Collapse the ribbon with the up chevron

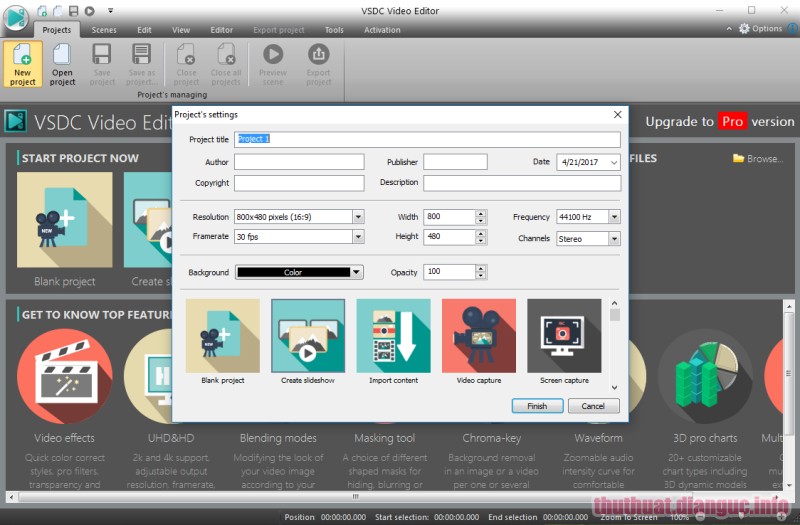[729, 29]
